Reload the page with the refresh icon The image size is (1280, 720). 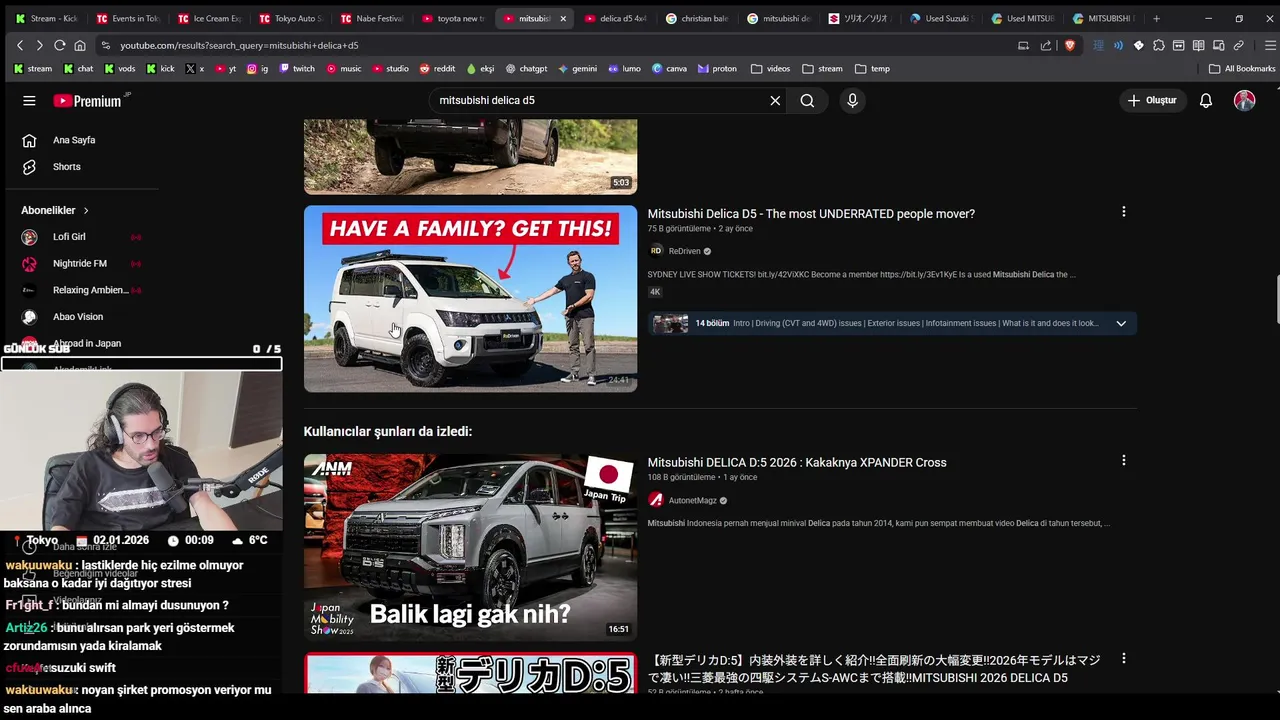coord(60,45)
